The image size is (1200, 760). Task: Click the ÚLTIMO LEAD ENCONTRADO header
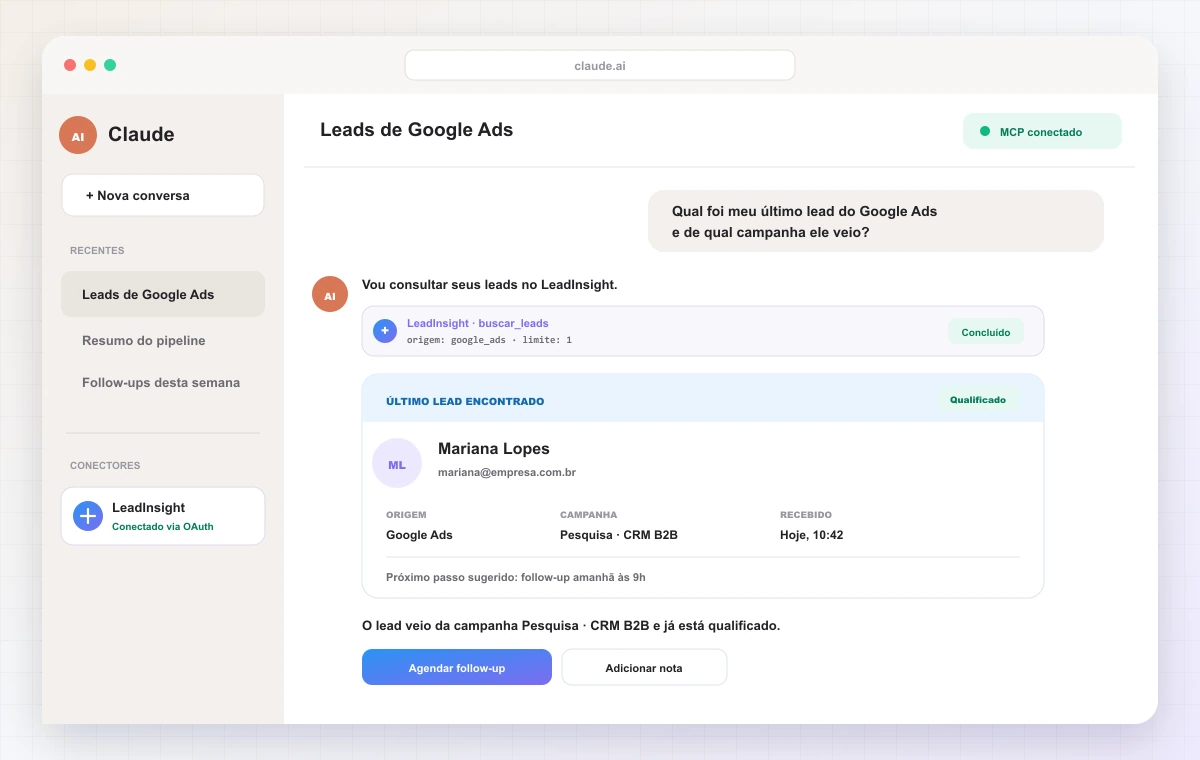[x=465, y=402]
